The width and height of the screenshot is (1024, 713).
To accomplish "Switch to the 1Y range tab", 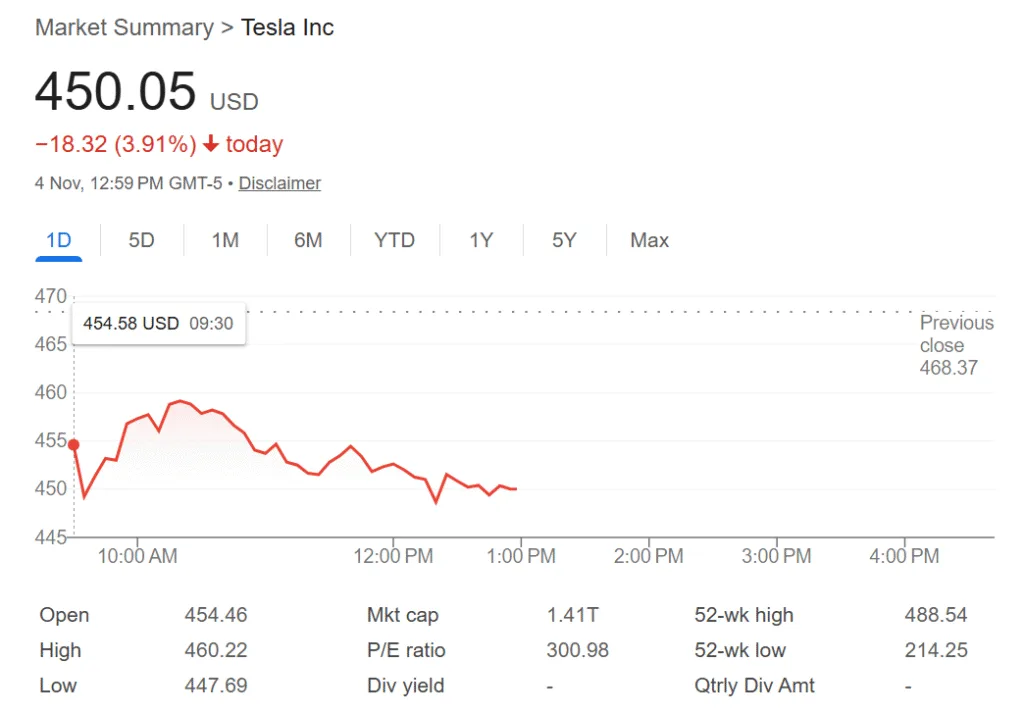I will coord(481,240).
